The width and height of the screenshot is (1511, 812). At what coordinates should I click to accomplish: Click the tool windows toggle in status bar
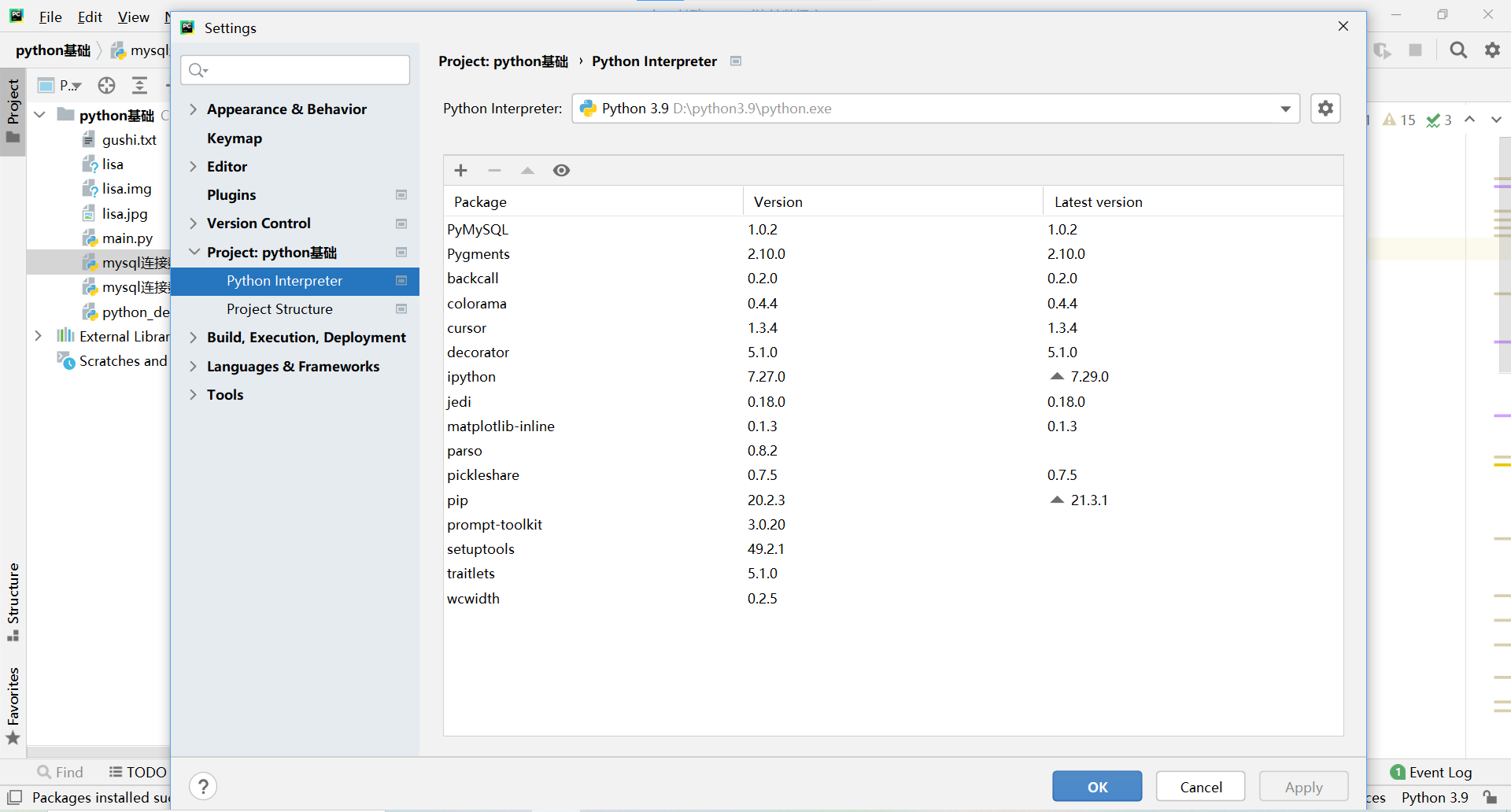[14, 797]
